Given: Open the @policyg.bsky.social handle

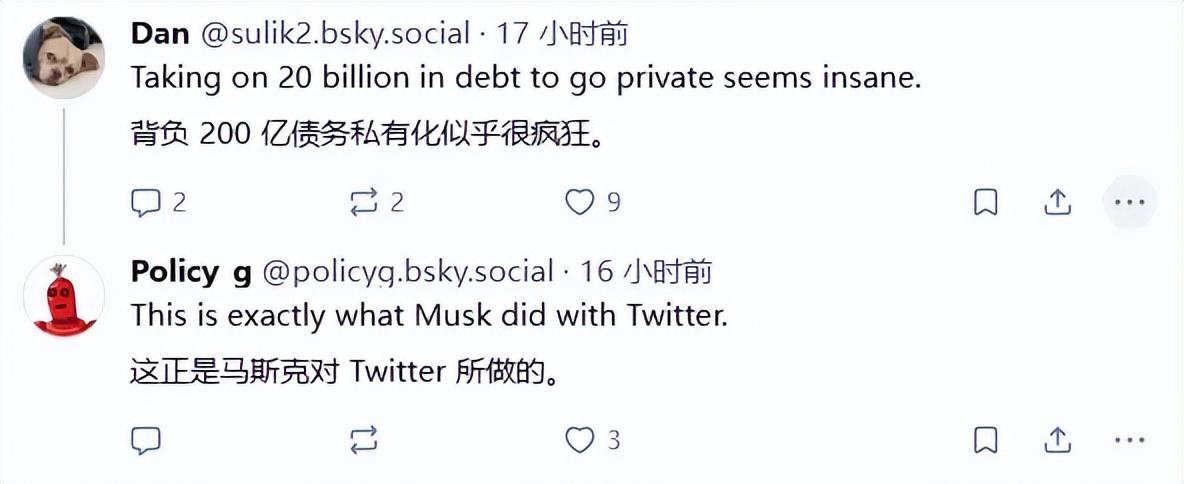Looking at the screenshot, I should pyautogui.click(x=408, y=271).
